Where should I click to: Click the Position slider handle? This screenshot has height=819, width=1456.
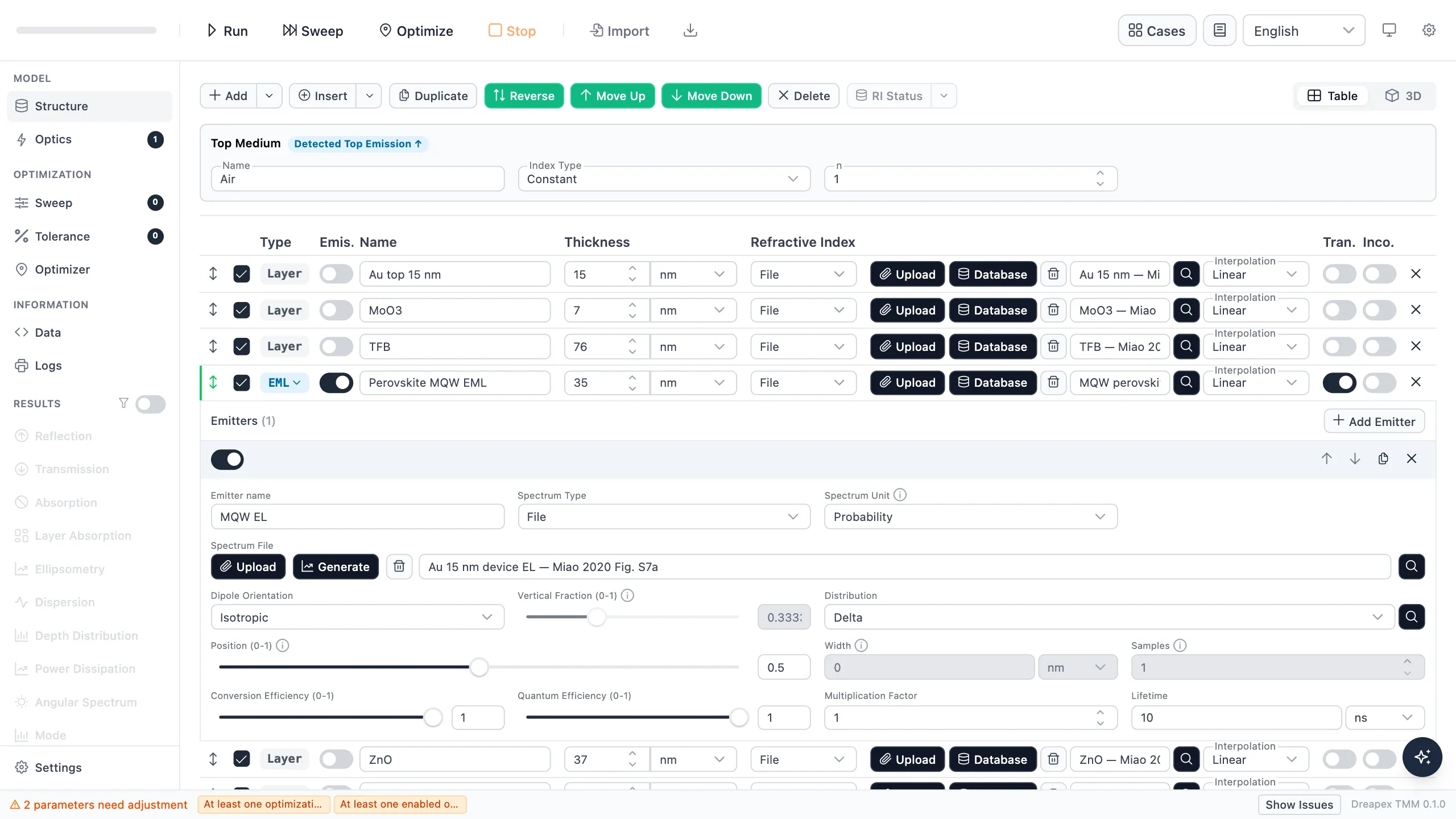[x=479, y=667]
